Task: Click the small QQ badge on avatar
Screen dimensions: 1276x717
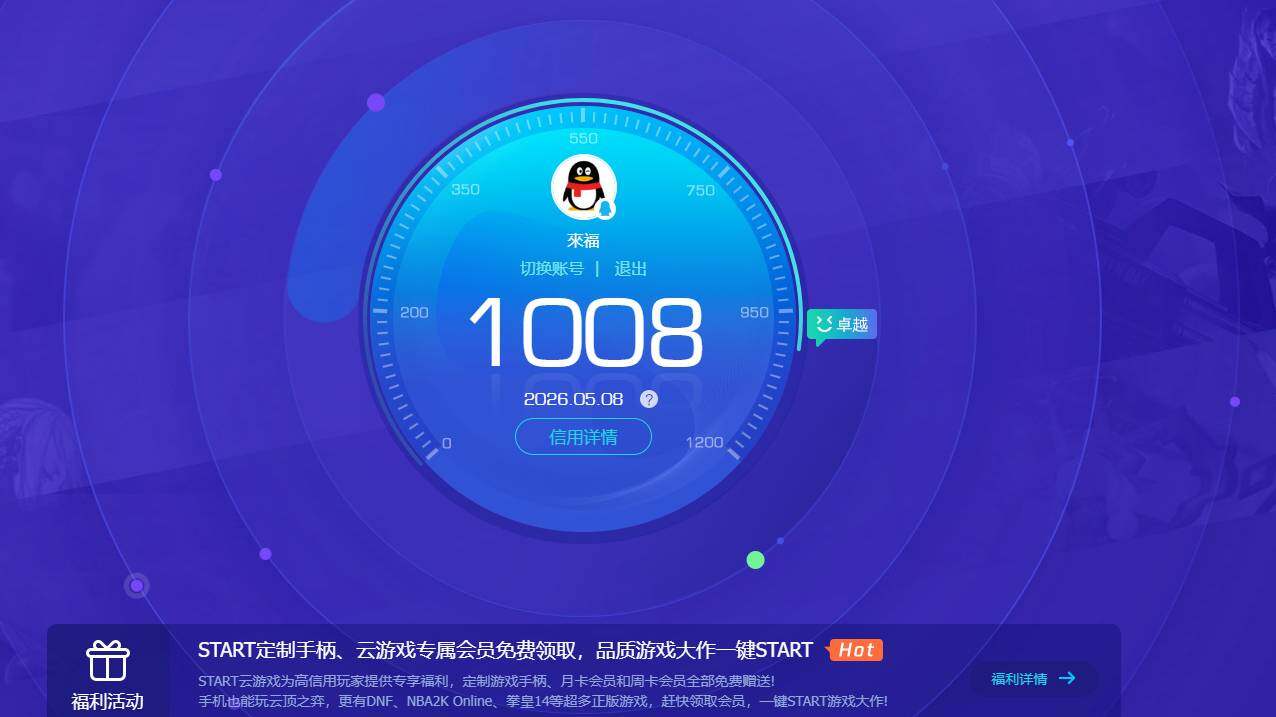Action: tap(605, 208)
